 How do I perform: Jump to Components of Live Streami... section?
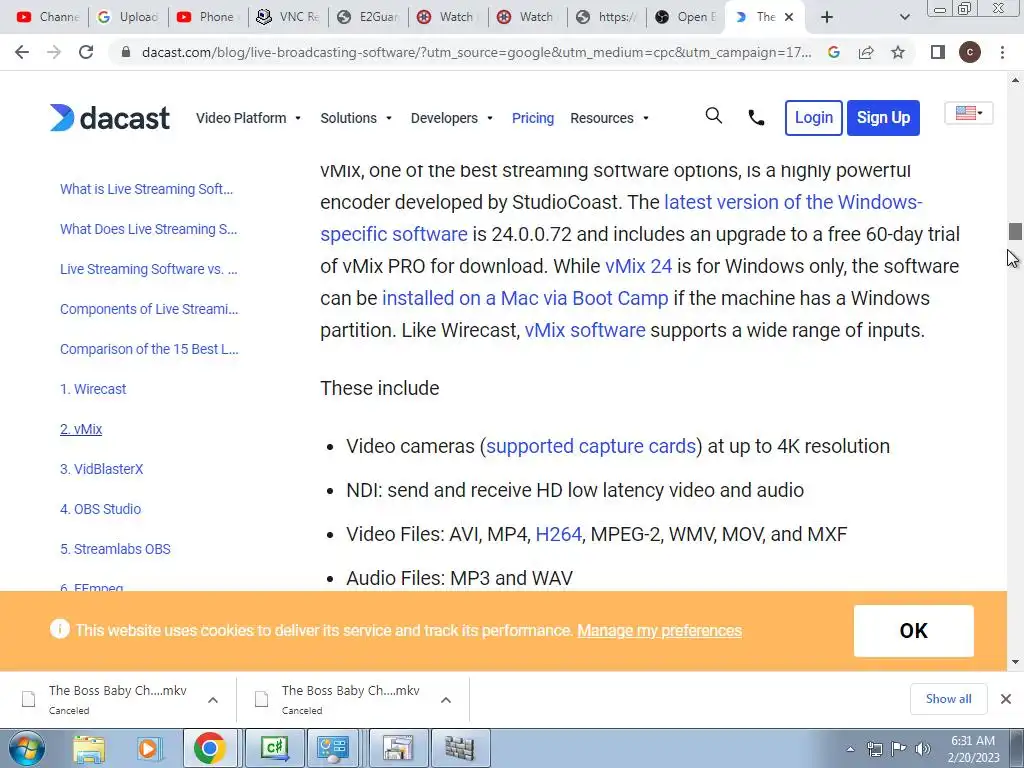click(149, 309)
